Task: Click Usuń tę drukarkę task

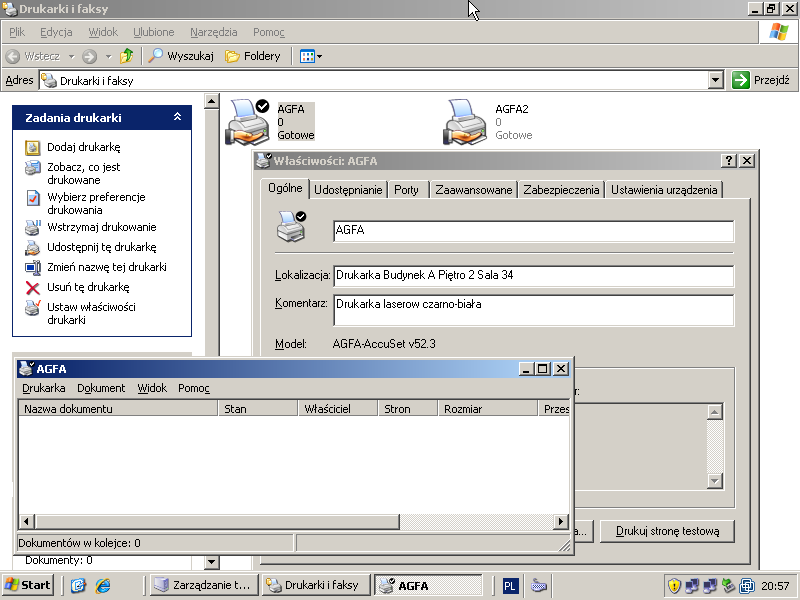Action: (88, 287)
